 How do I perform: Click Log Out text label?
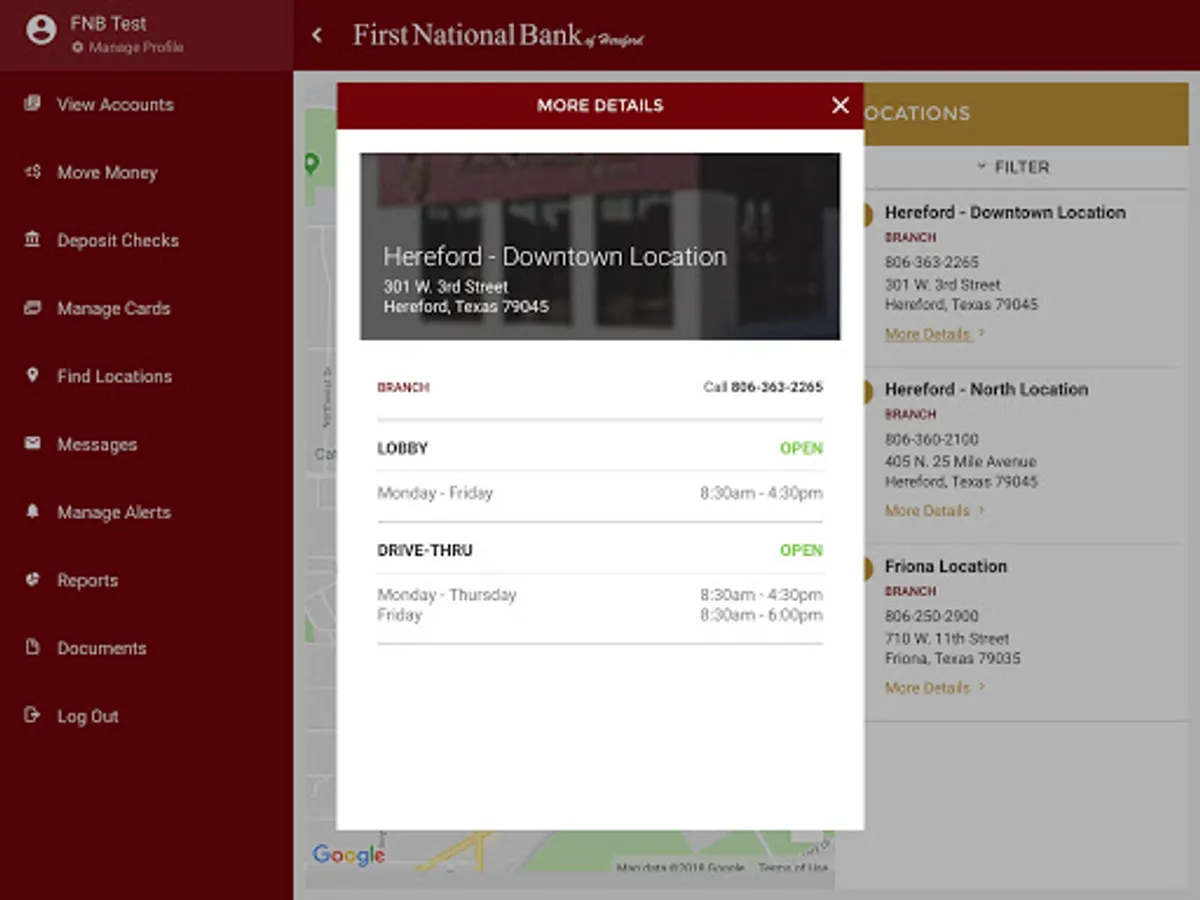click(x=88, y=716)
